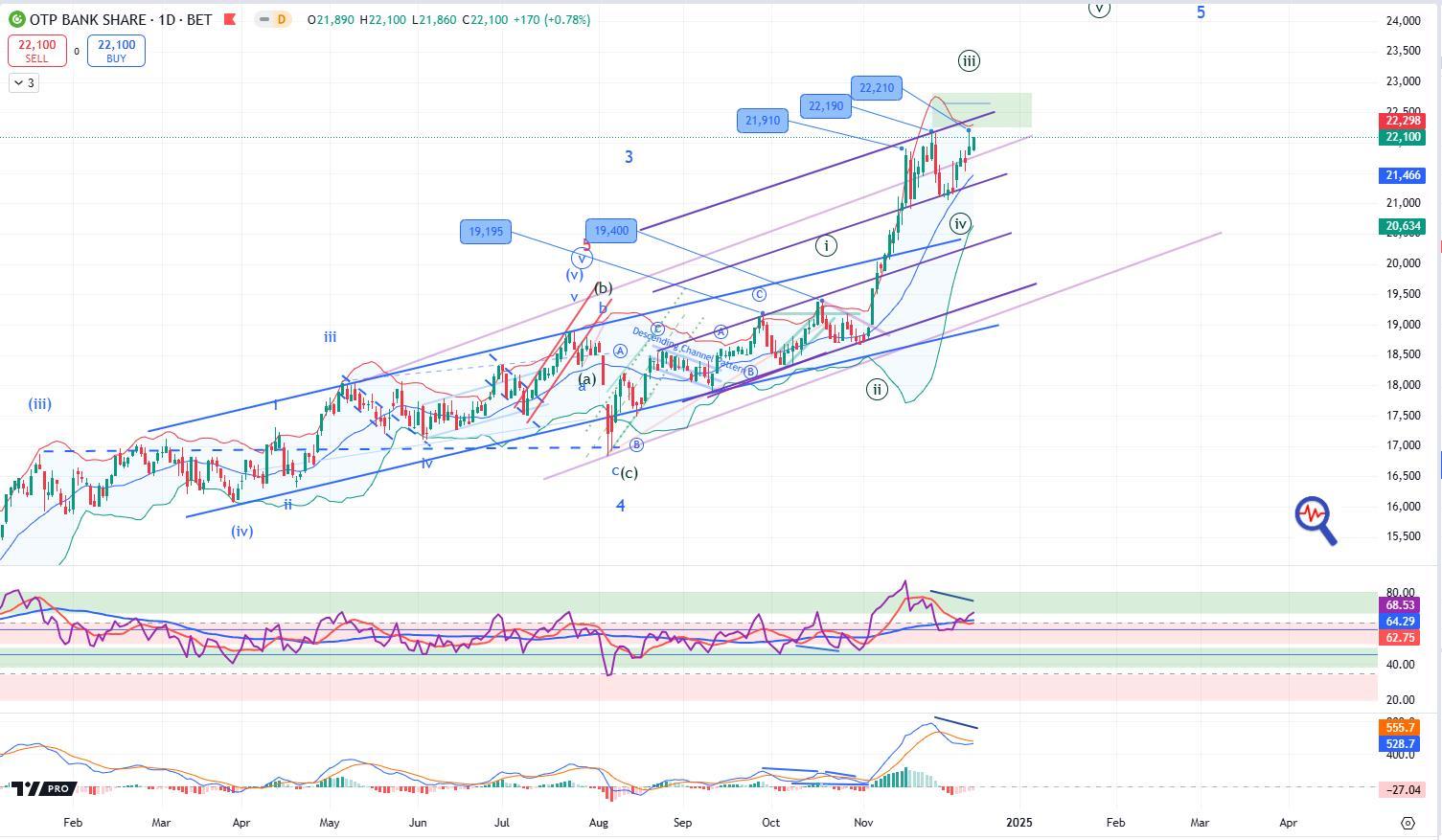1442x840 pixels.
Task: Open the red-blue magnifier pulse icon
Action: tap(1316, 520)
